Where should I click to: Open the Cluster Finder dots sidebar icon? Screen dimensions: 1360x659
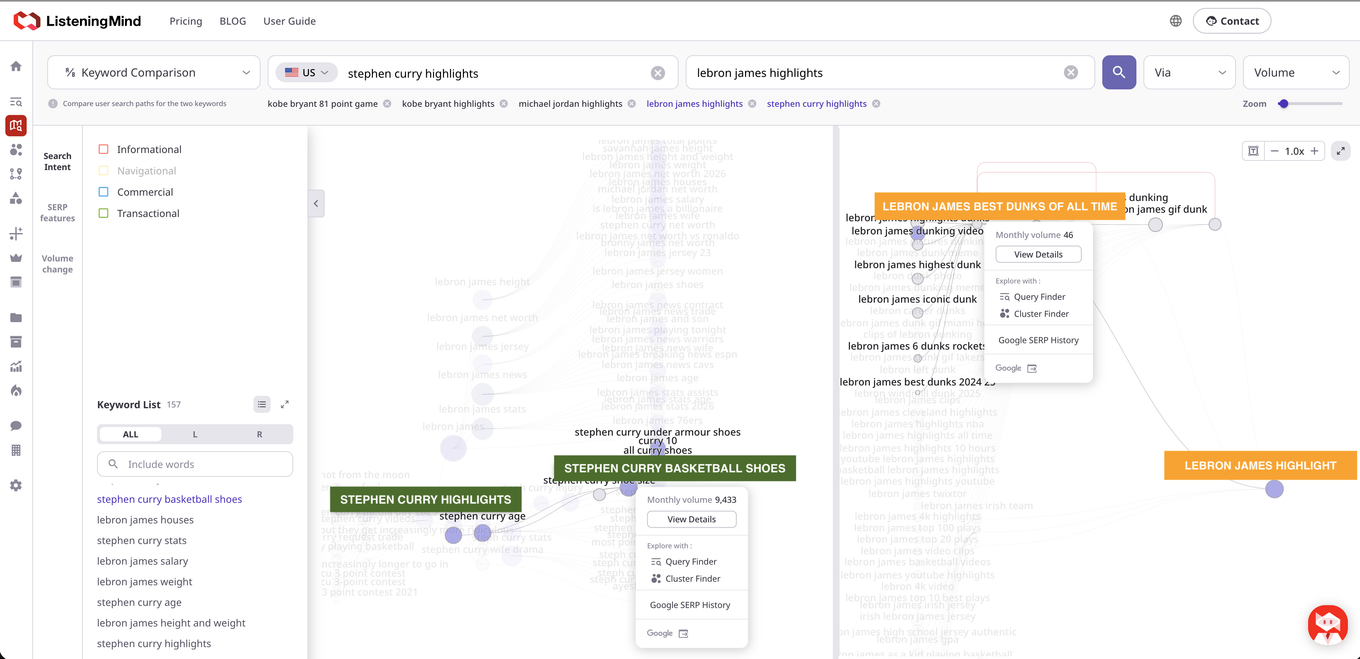coord(16,150)
